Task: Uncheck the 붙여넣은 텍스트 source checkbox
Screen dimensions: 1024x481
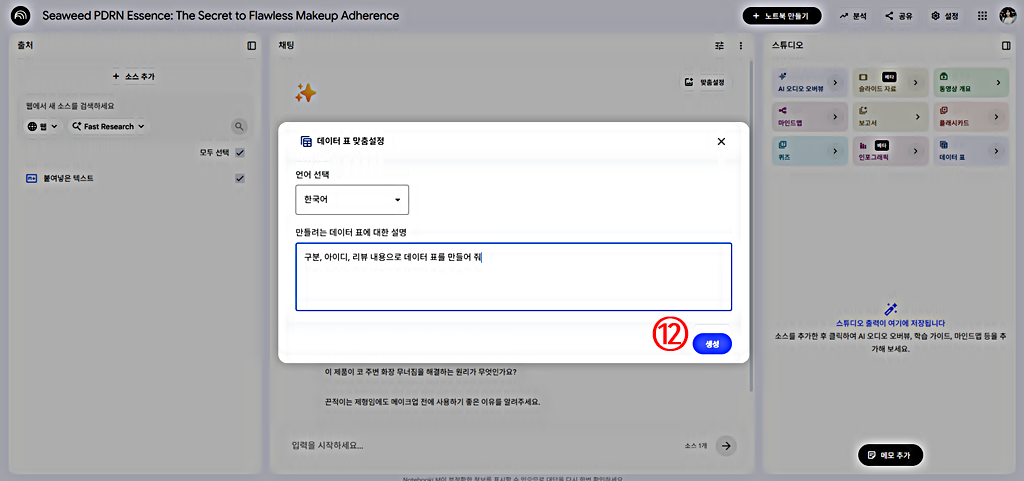Action: pyautogui.click(x=240, y=178)
